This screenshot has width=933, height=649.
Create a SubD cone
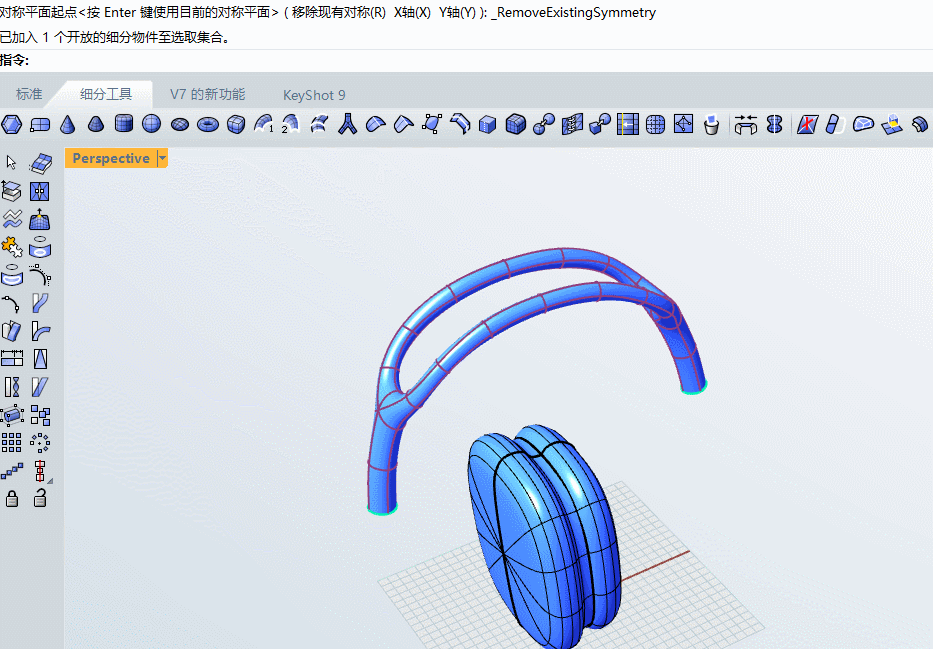pyautogui.click(x=68, y=124)
